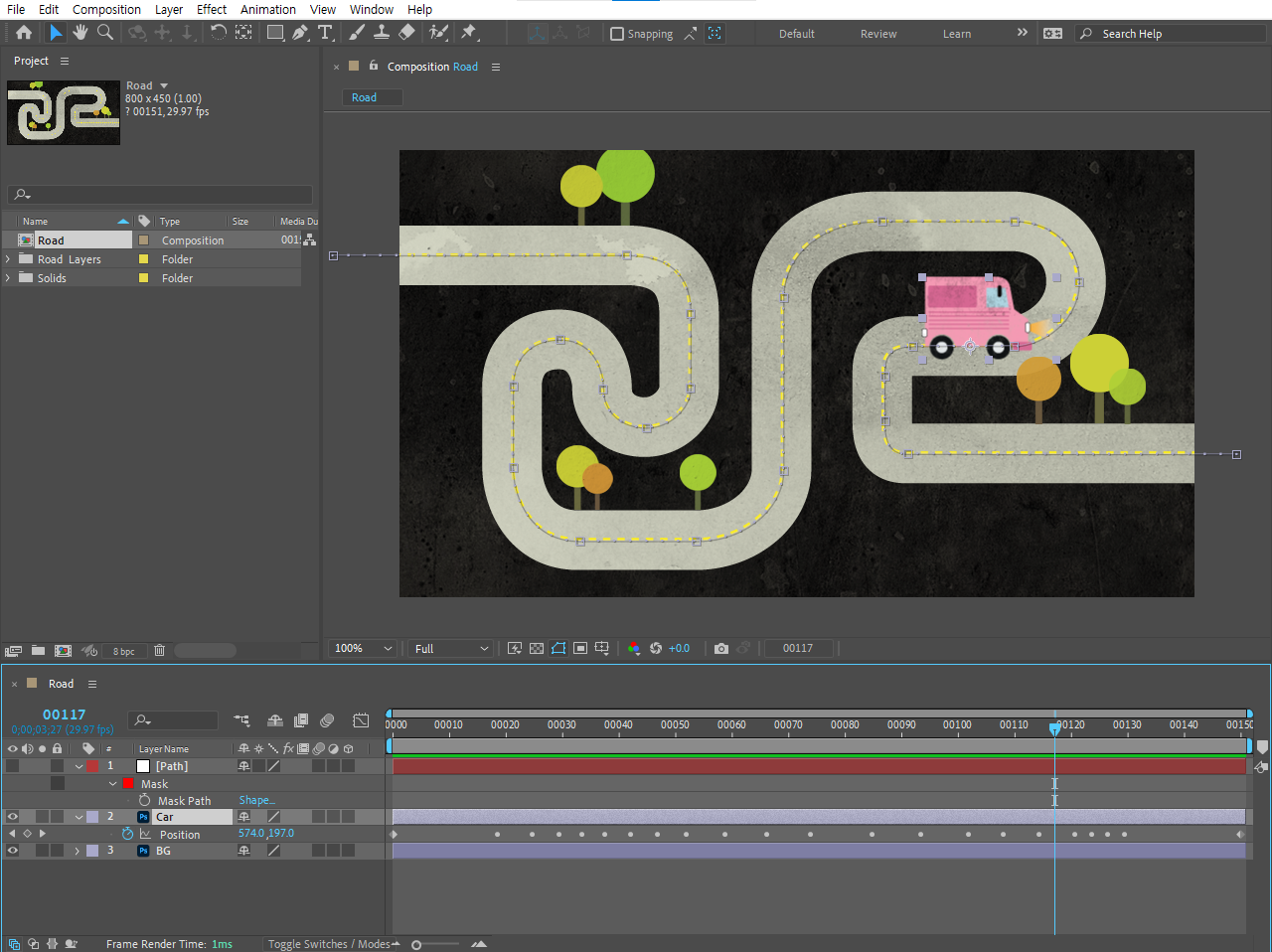The height and width of the screenshot is (952, 1272).
Task: Expand the BG layer properties
Action: tap(78, 851)
